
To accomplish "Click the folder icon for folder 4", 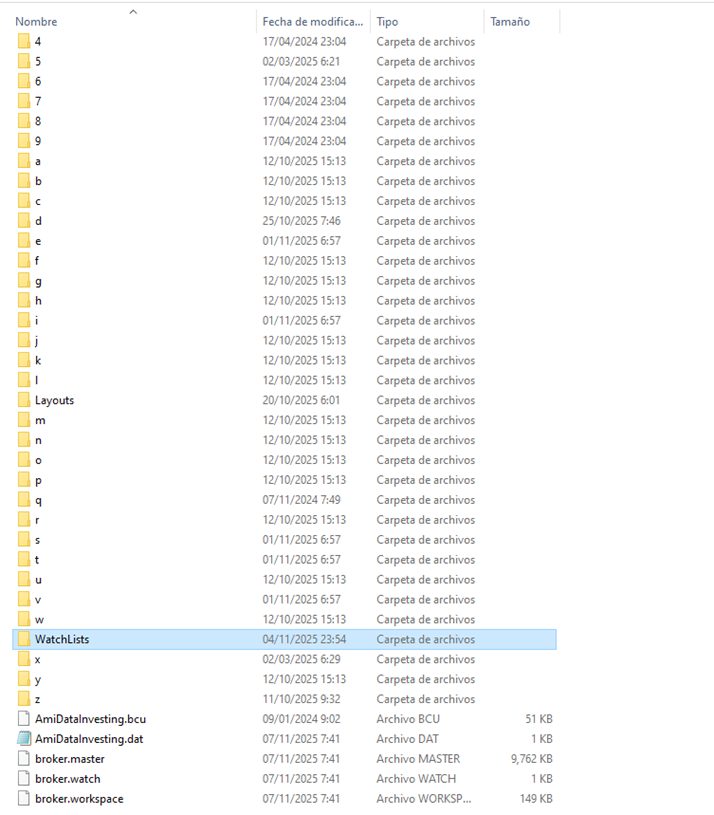I will (x=24, y=41).
